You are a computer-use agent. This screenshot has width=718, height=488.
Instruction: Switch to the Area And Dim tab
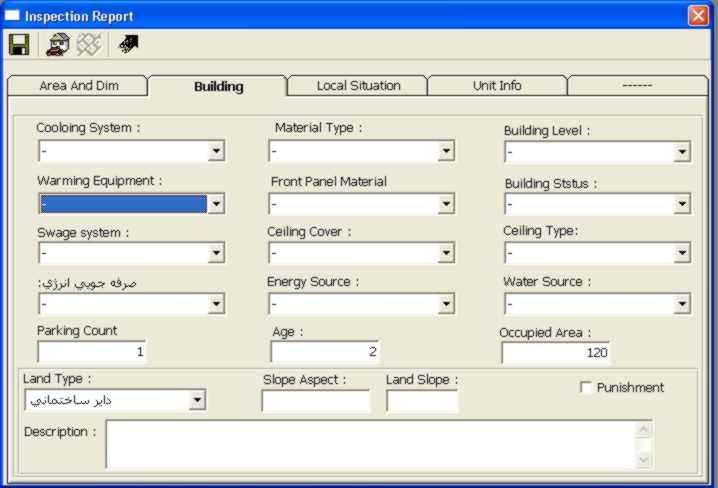point(78,86)
